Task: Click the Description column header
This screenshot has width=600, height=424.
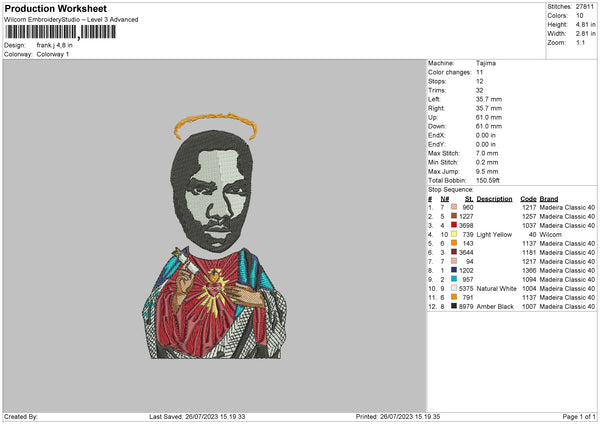Action: (494, 198)
